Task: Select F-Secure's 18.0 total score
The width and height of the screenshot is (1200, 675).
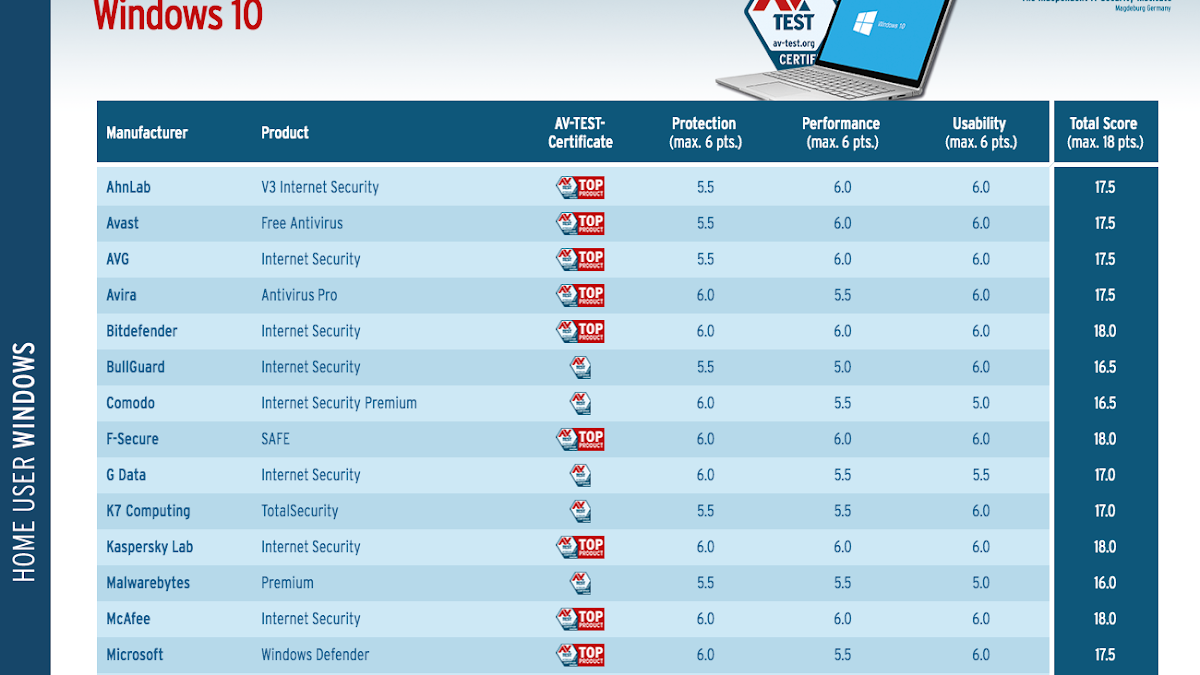Action: coord(1105,439)
